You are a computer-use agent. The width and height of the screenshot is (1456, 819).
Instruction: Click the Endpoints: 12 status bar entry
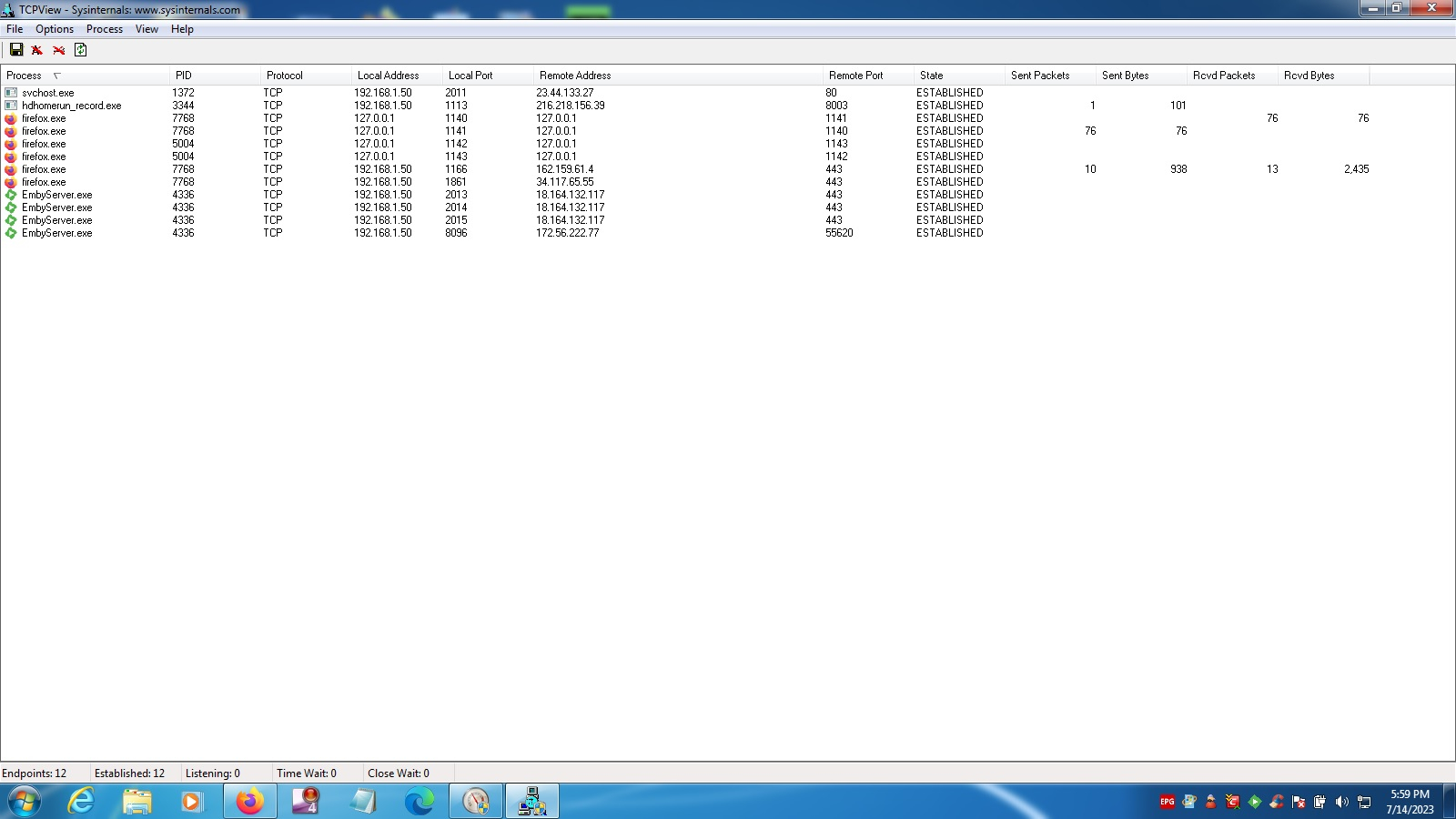point(35,773)
